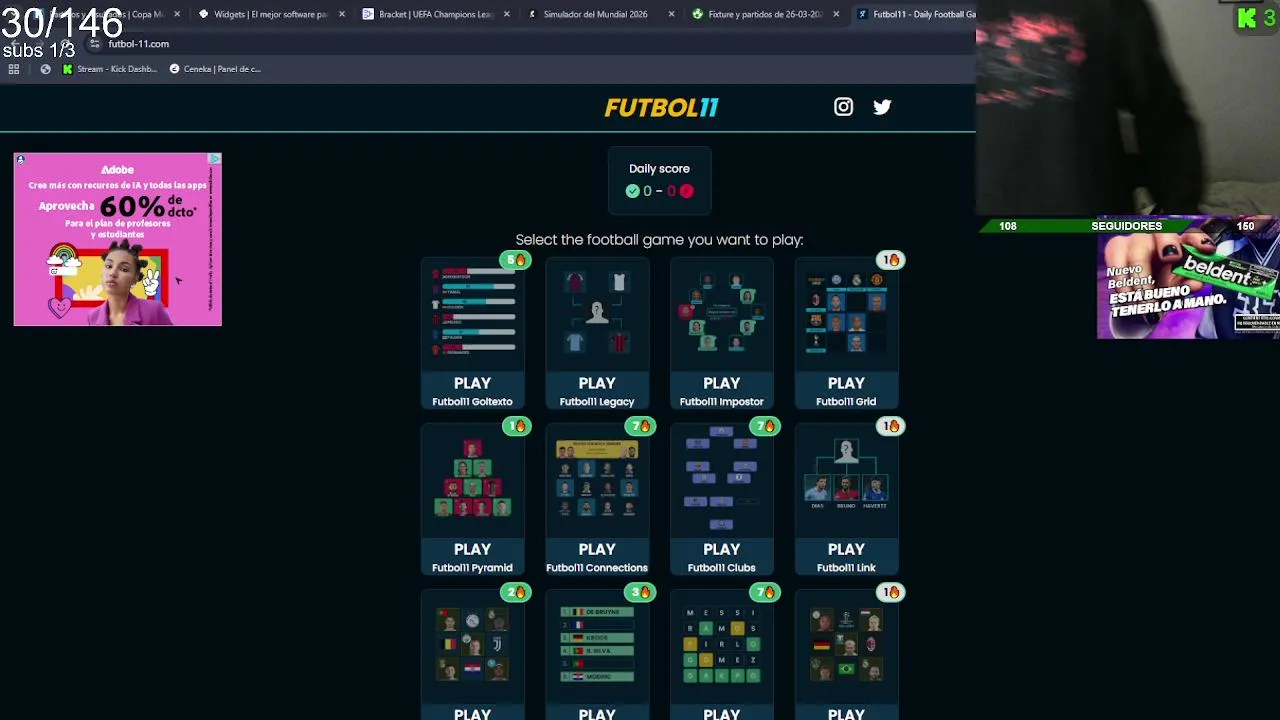Open the Link game preview thumbnail
This screenshot has width=1280, height=720.
click(846, 478)
